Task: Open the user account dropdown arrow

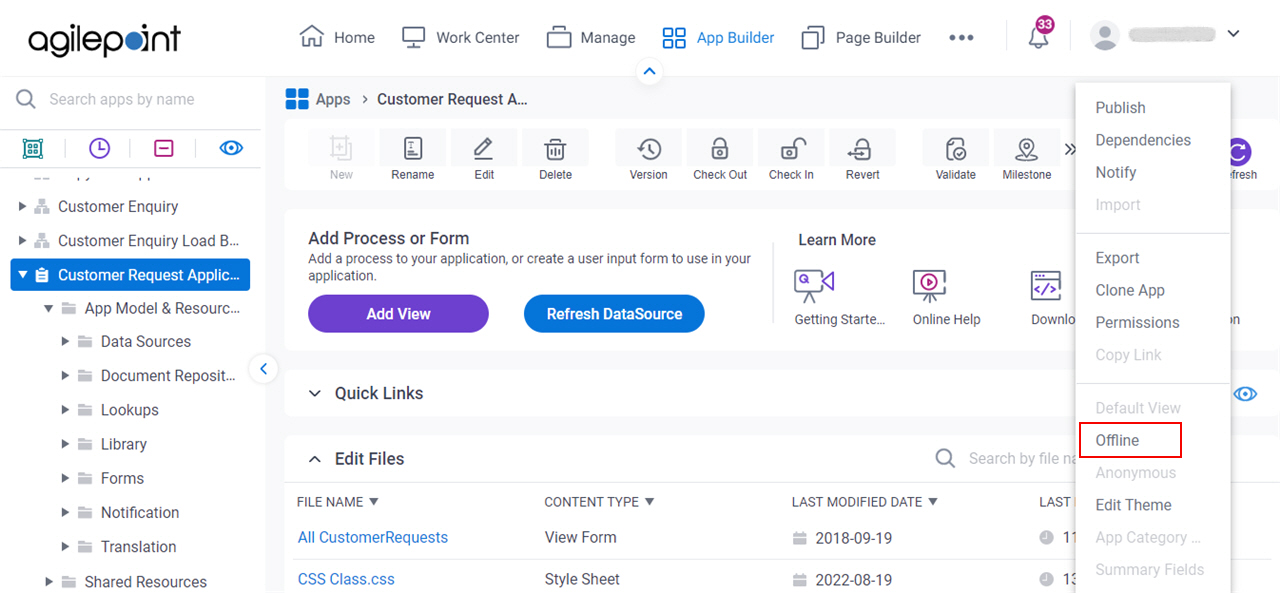Action: (x=1233, y=34)
